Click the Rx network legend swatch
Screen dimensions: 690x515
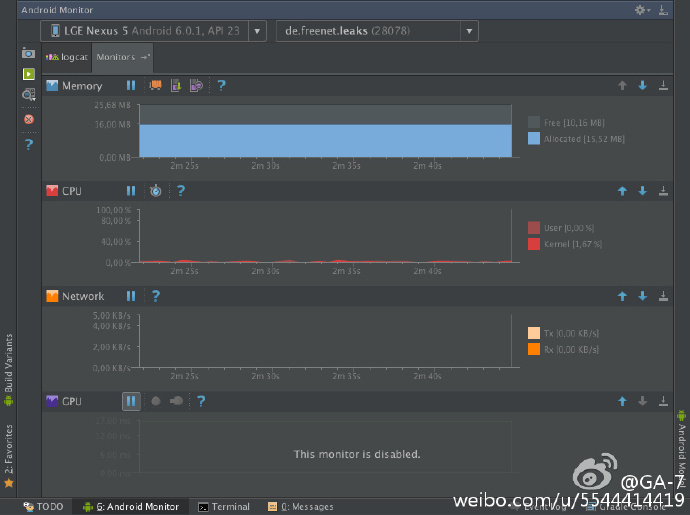[534, 349]
